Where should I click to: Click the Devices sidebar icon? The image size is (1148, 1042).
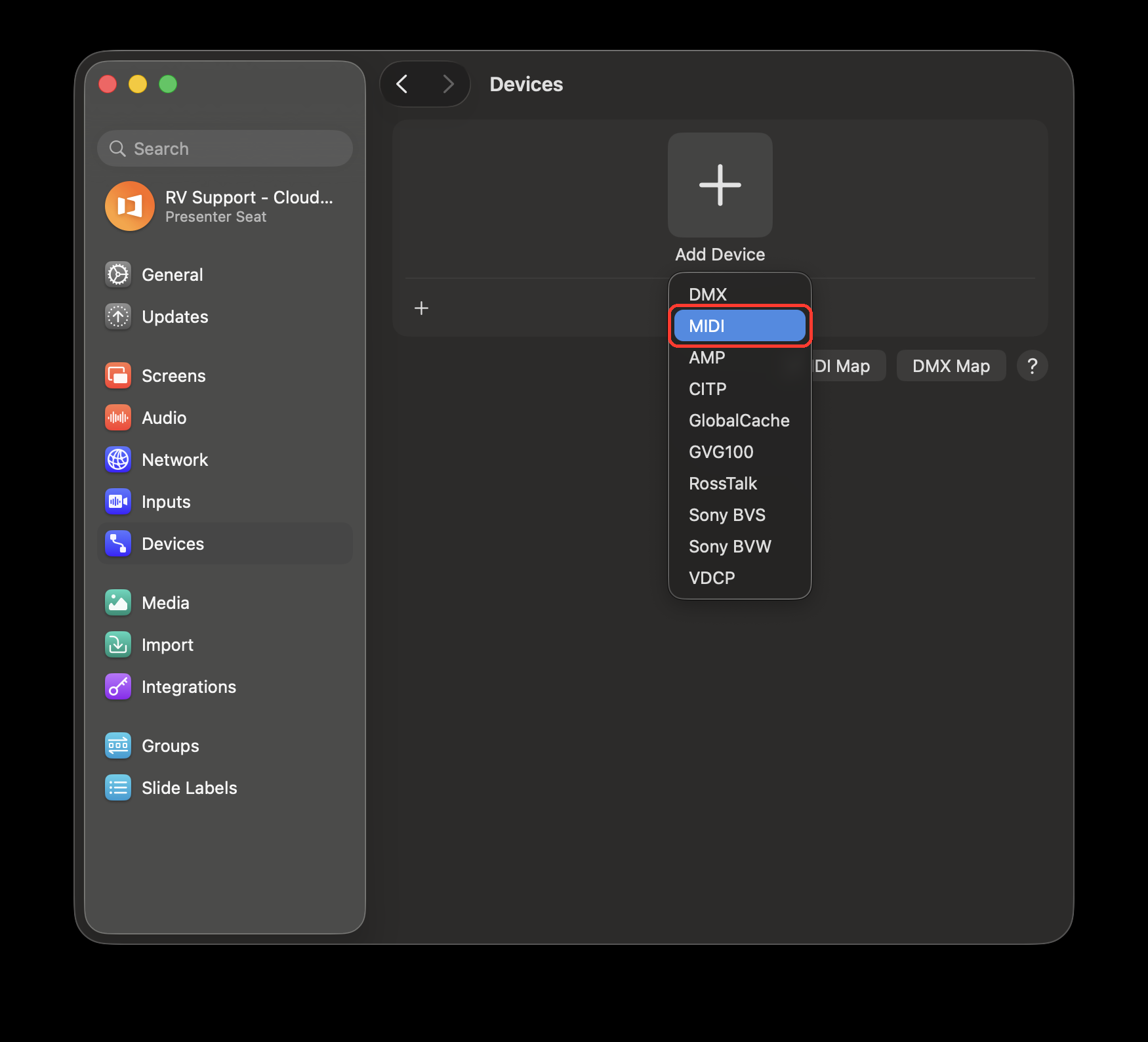click(x=118, y=543)
